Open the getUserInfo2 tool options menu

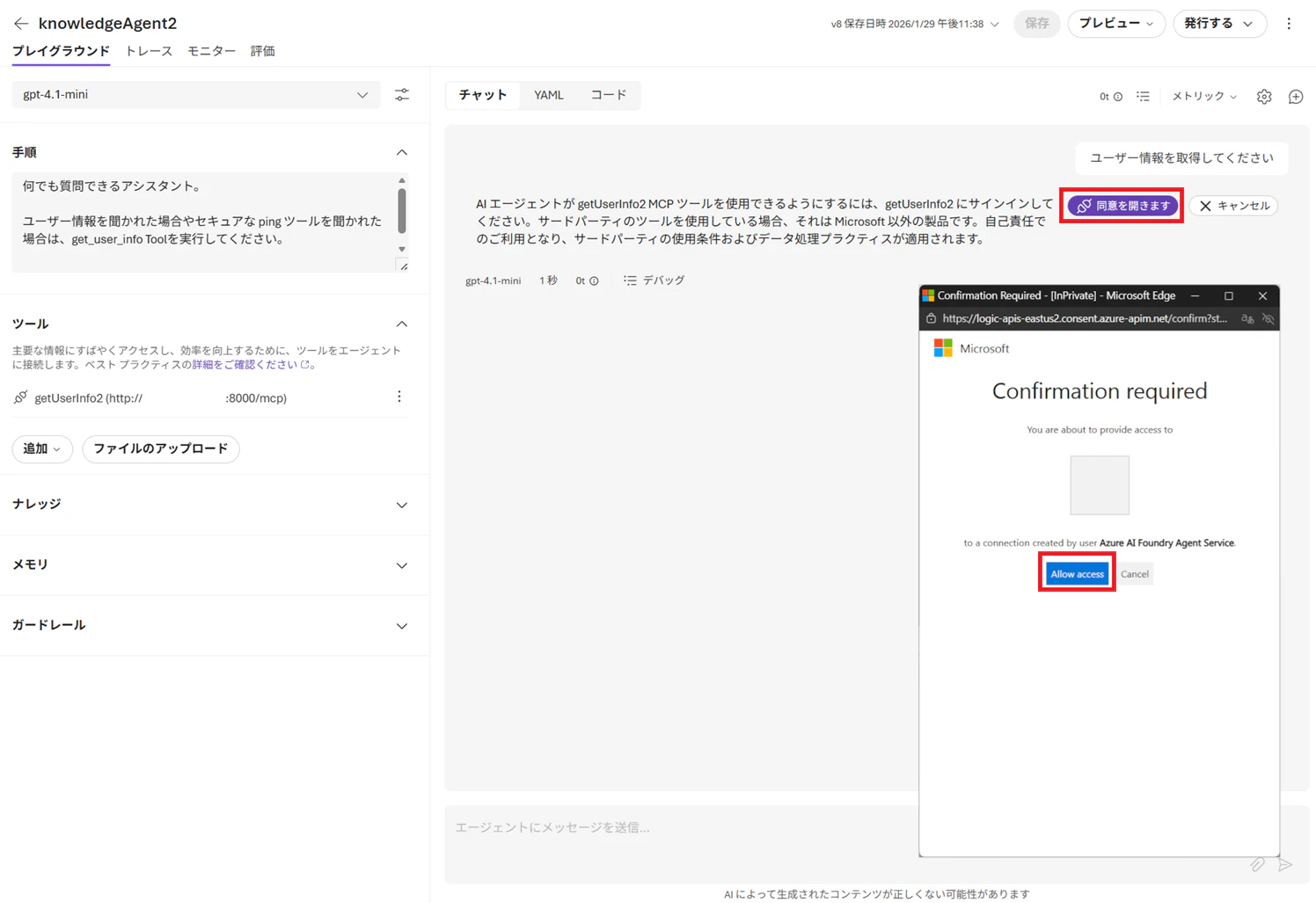pos(399,397)
